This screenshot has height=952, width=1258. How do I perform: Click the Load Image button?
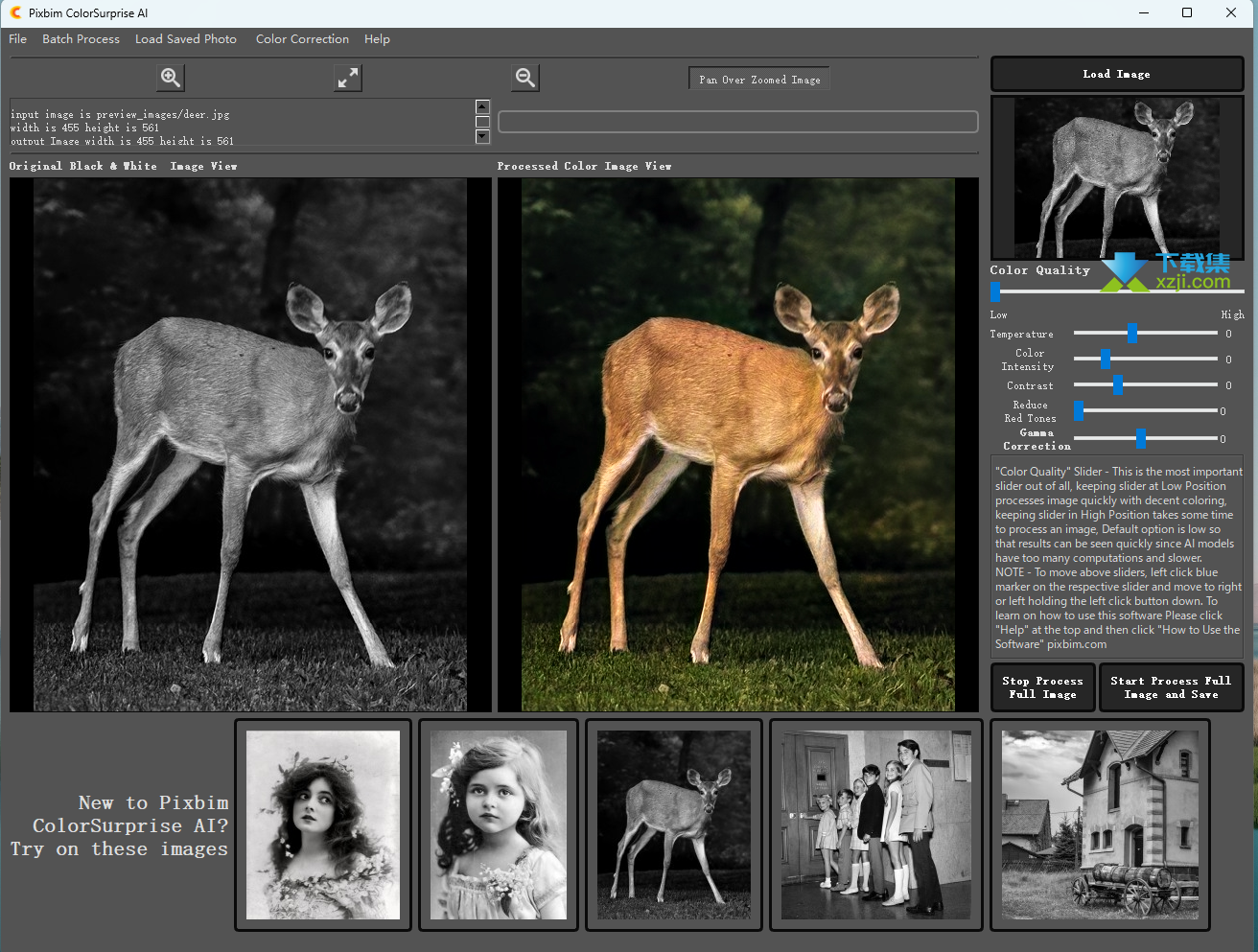[1116, 74]
